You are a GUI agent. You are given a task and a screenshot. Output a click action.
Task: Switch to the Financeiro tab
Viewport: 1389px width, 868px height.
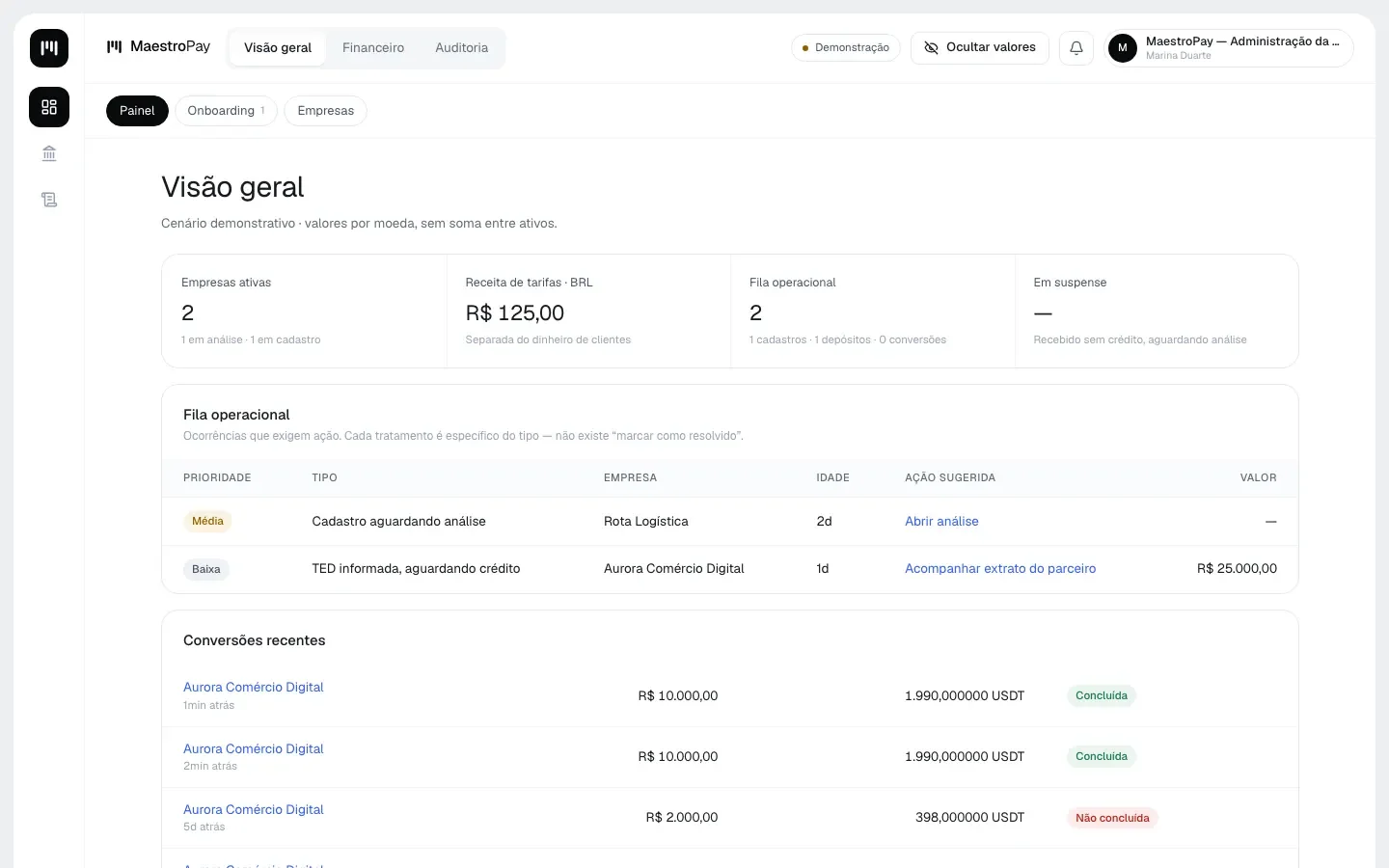[x=373, y=48]
